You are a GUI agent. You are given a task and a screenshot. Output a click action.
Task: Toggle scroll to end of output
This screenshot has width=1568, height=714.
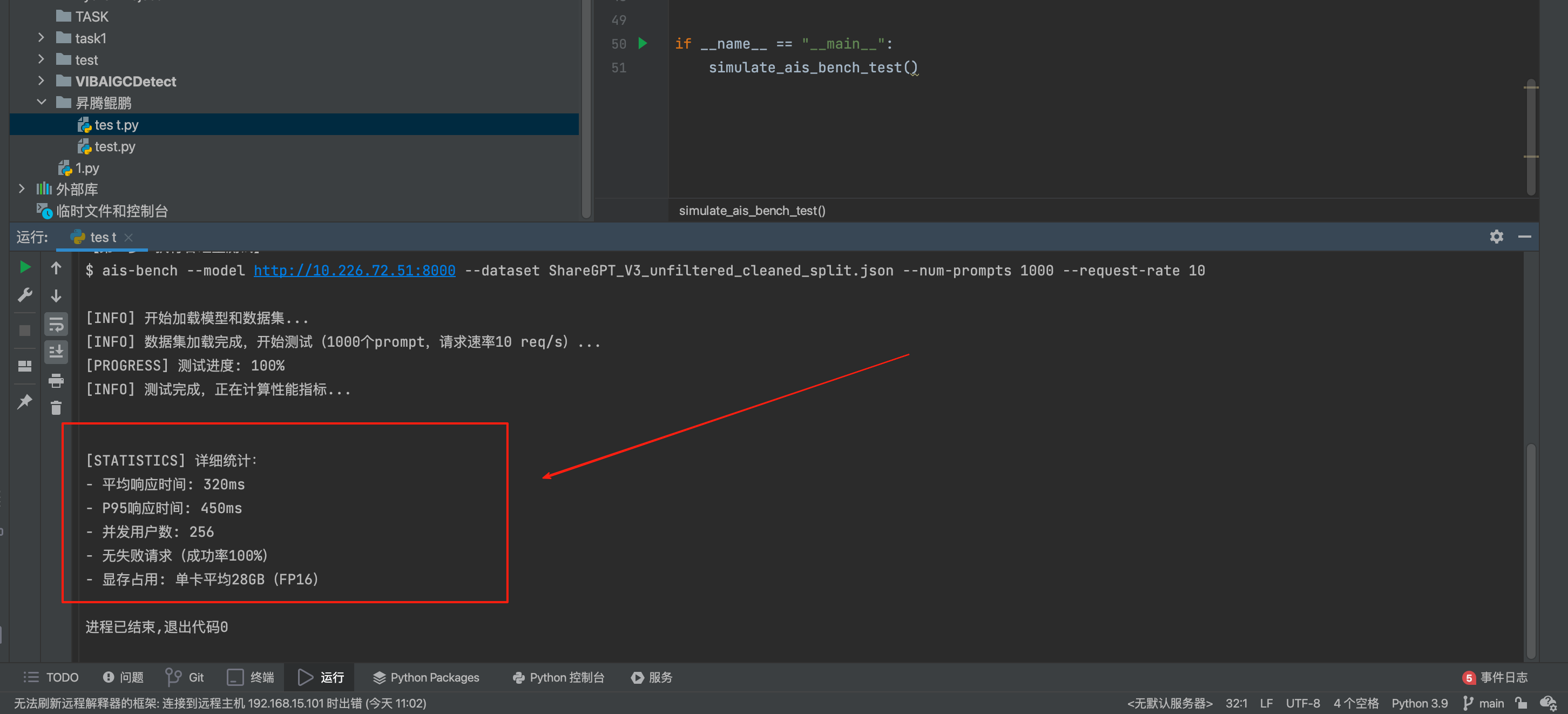pyautogui.click(x=56, y=351)
